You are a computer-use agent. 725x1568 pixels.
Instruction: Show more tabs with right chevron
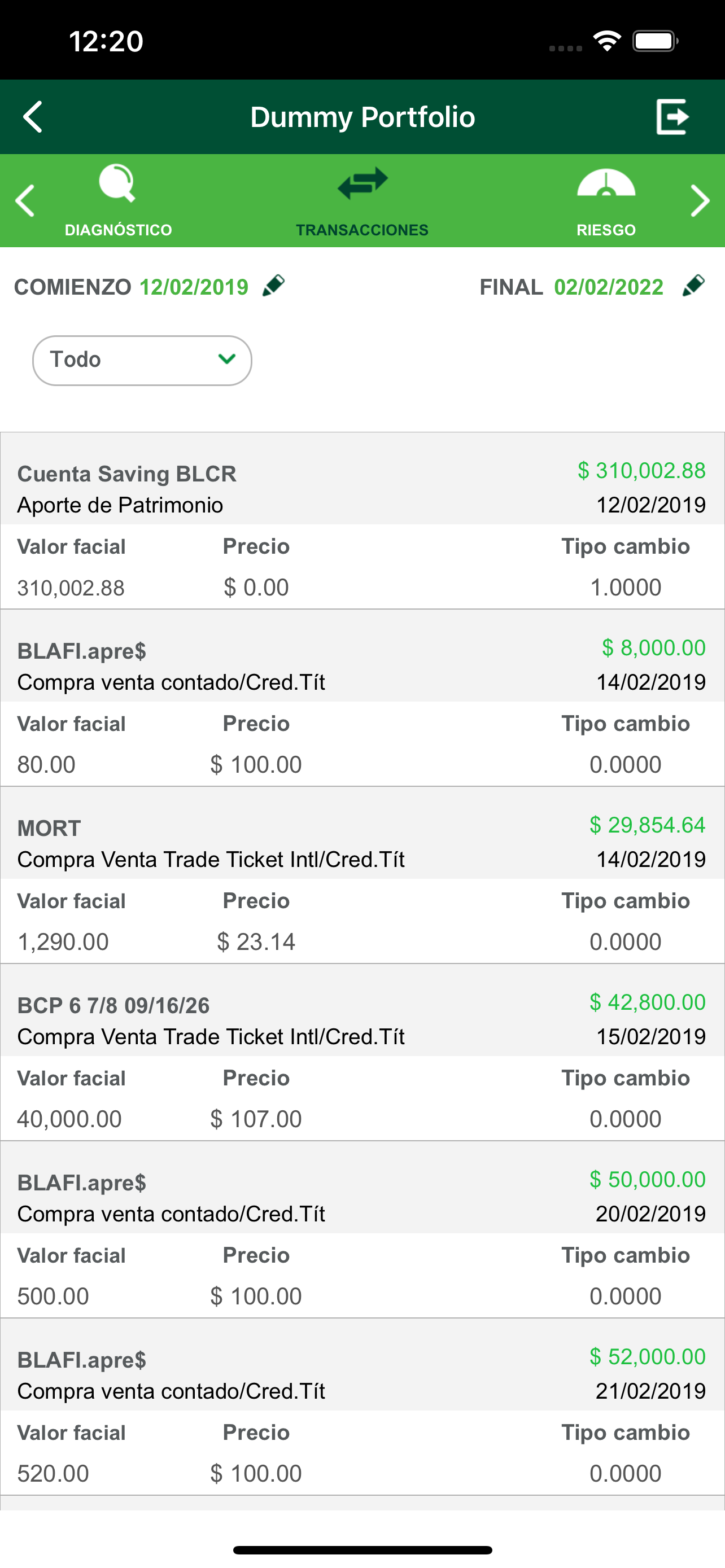pos(700,201)
